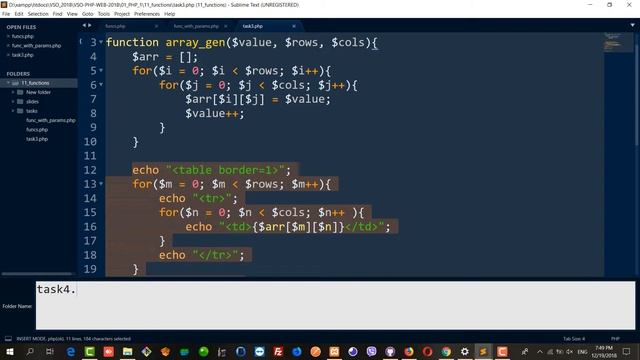Open File Explorer from the taskbar
The width and height of the screenshot is (640, 360).
[x=127, y=351]
